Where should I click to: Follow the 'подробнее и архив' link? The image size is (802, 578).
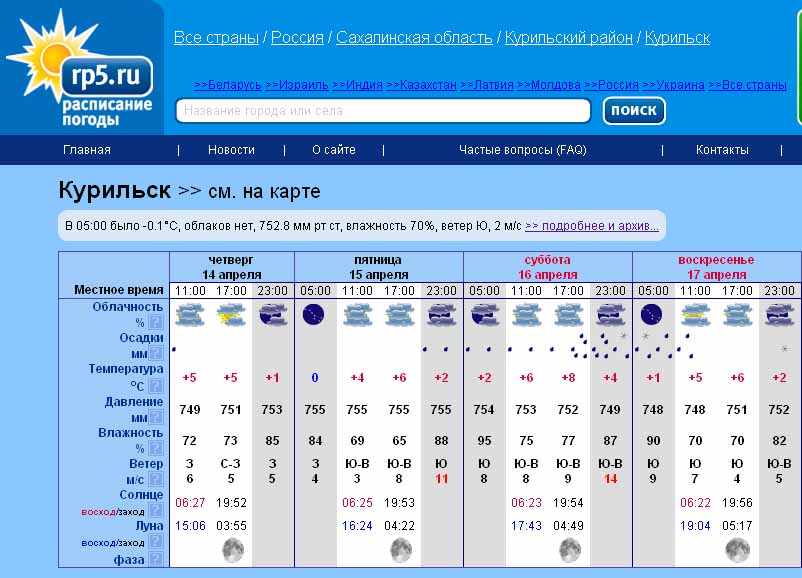pos(591,226)
